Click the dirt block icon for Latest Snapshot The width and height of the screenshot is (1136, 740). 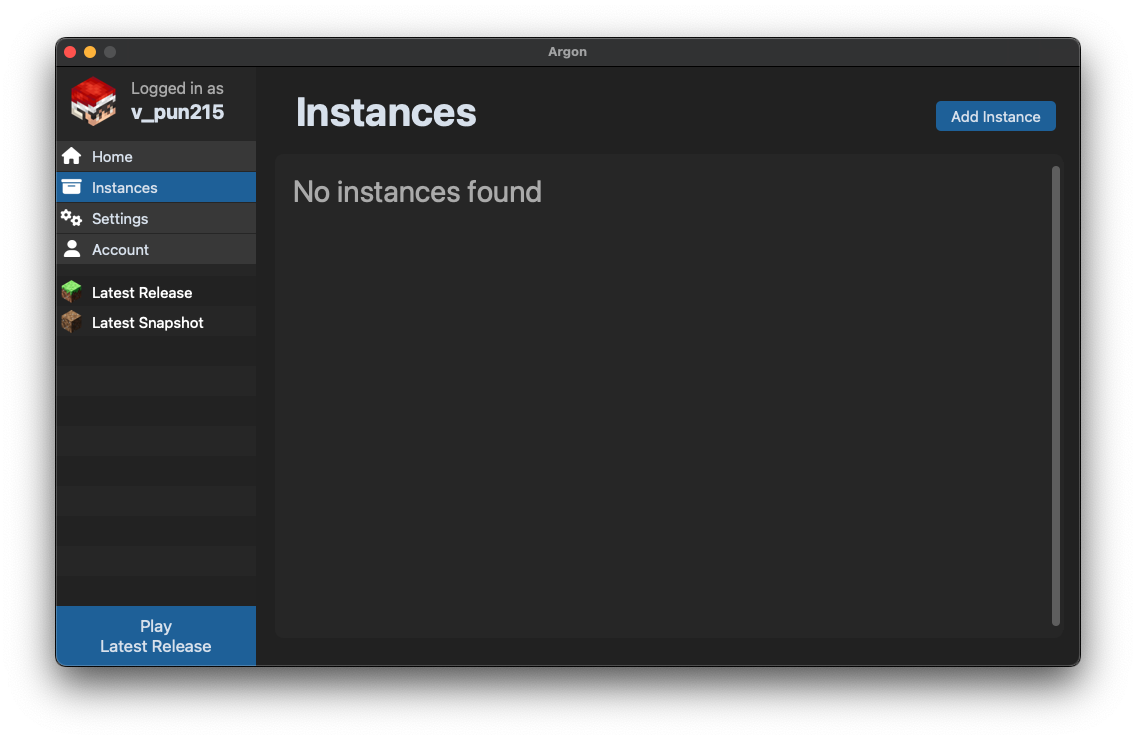tap(71, 322)
